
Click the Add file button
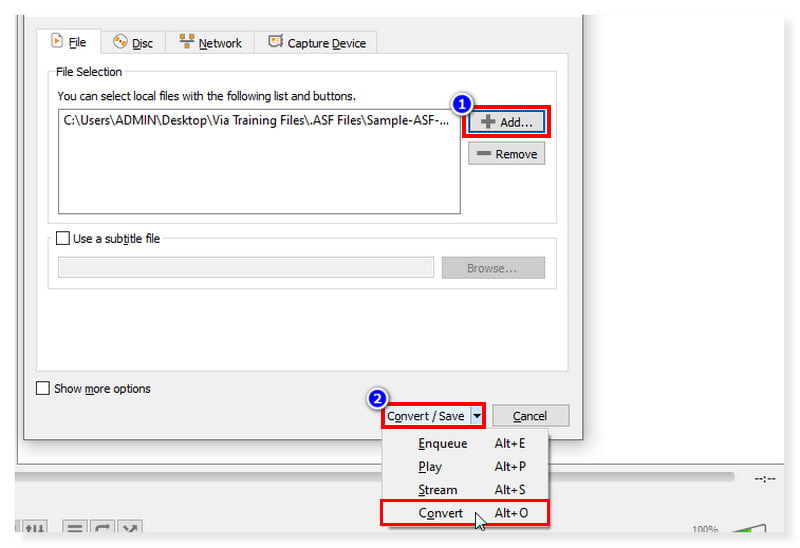(506, 122)
